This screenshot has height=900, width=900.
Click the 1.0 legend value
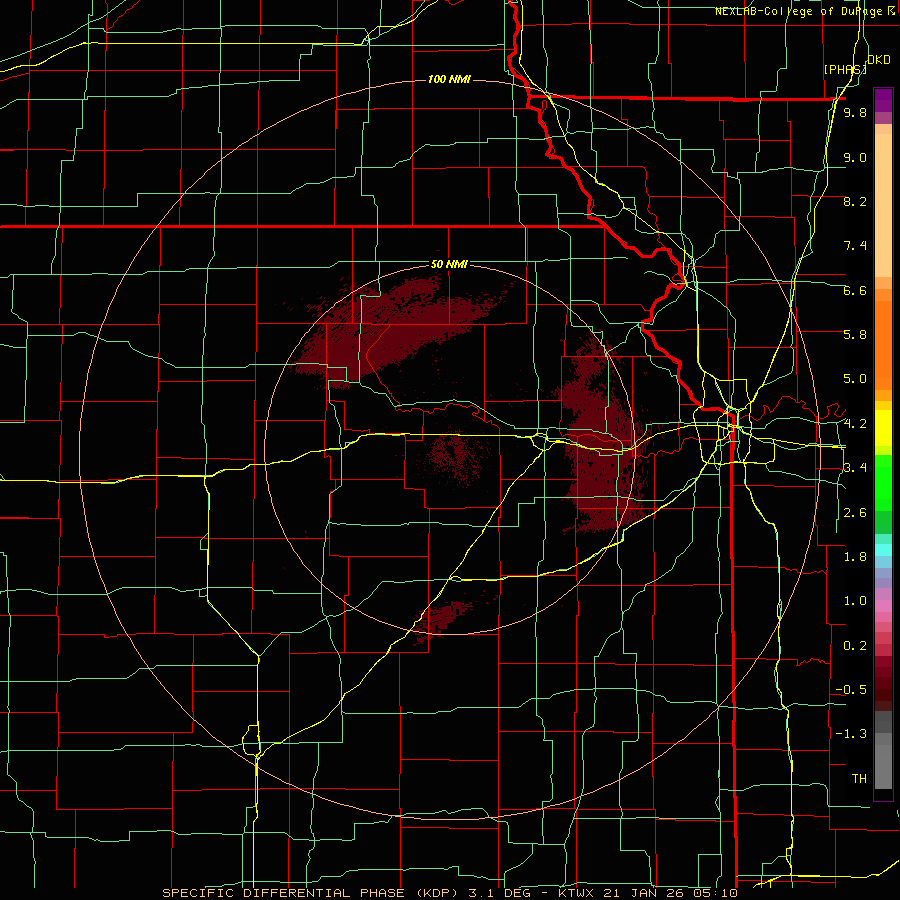coord(855,602)
